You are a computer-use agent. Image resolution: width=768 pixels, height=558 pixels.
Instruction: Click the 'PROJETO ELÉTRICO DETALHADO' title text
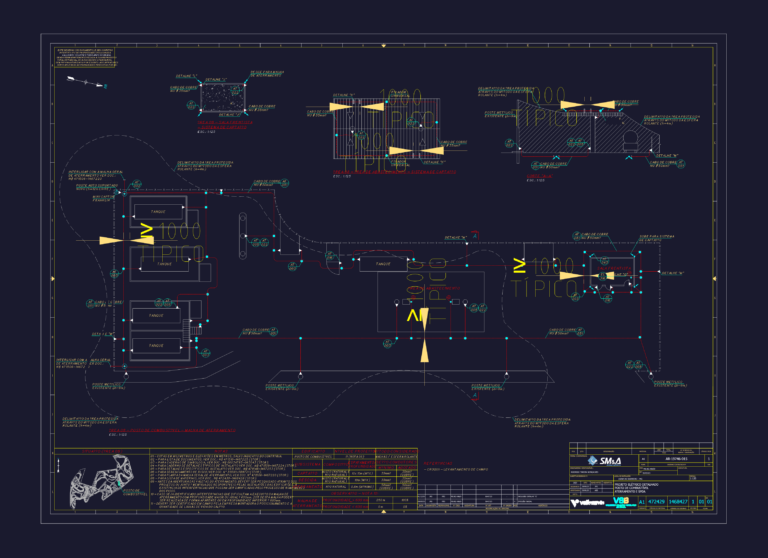(636, 485)
